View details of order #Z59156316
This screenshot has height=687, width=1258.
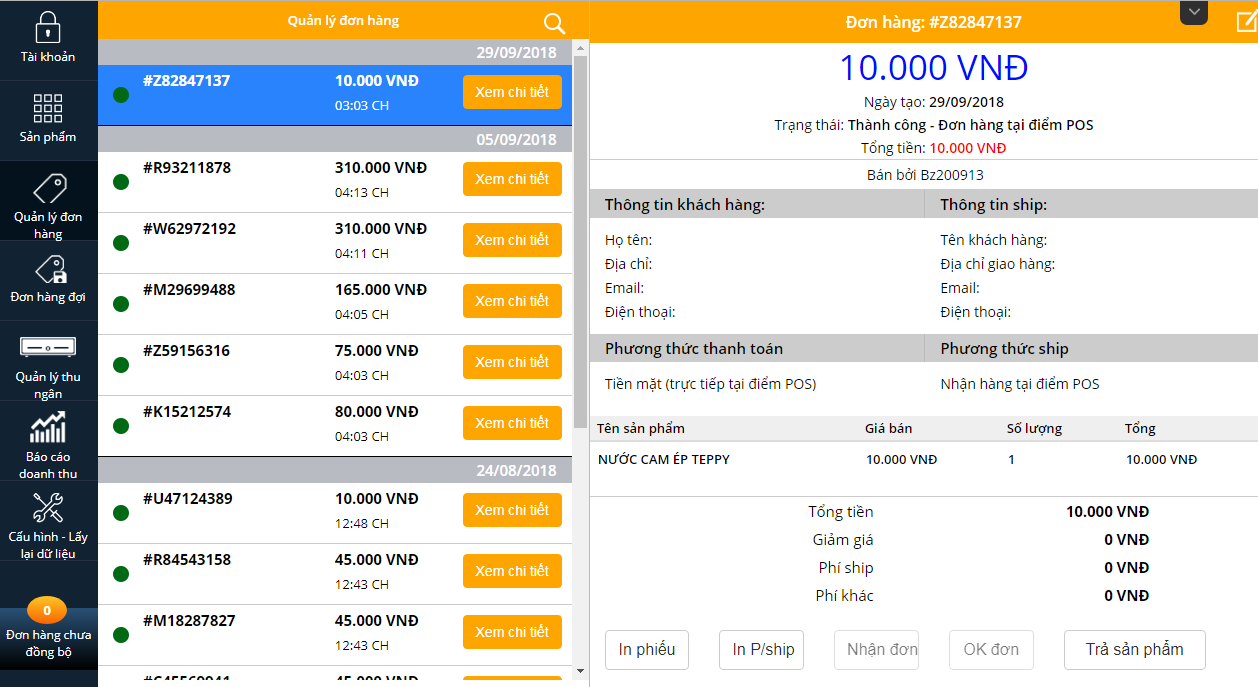coord(512,362)
